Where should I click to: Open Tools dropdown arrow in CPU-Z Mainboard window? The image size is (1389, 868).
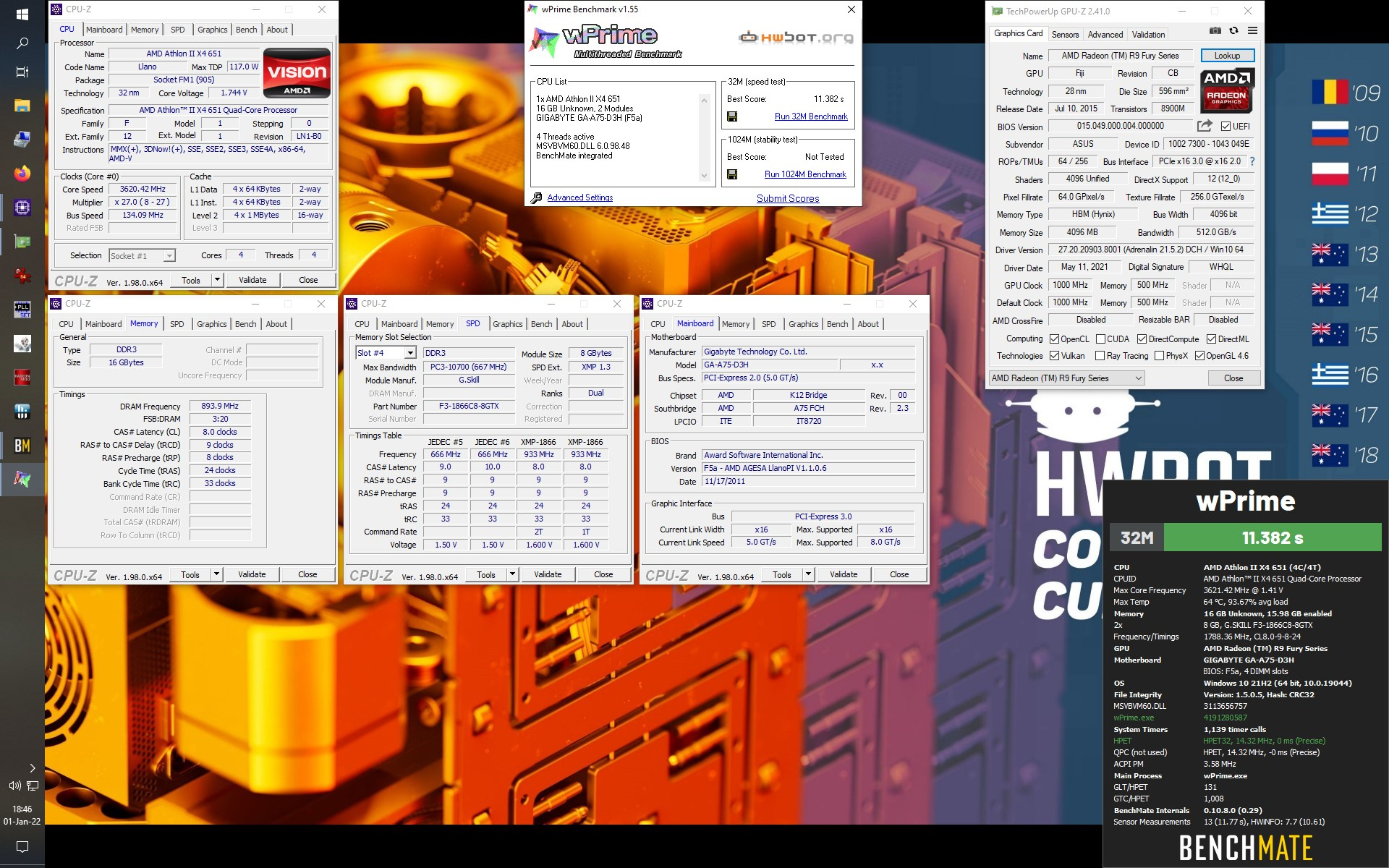(x=808, y=574)
